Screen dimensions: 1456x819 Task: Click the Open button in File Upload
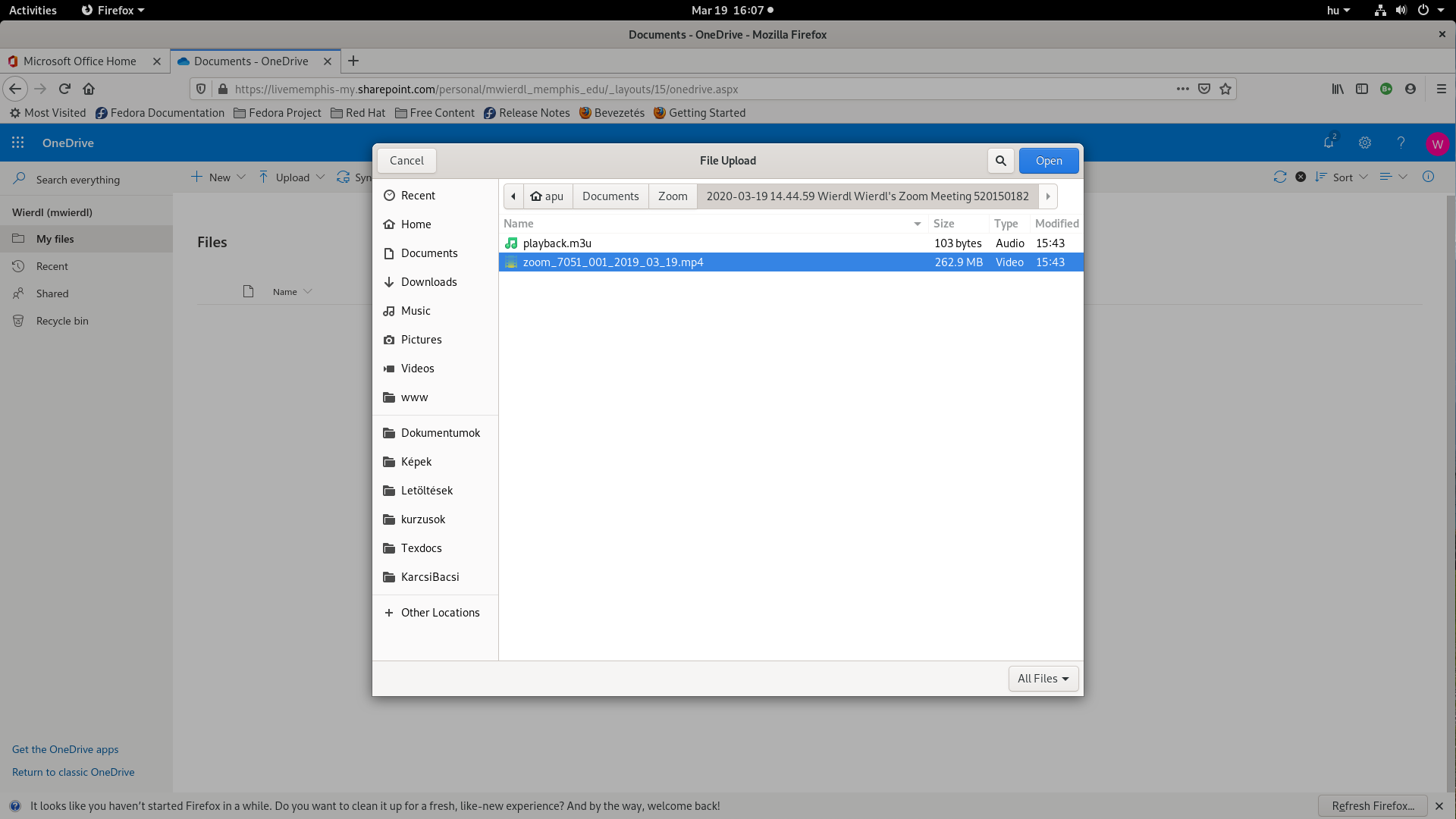pyautogui.click(x=1049, y=161)
